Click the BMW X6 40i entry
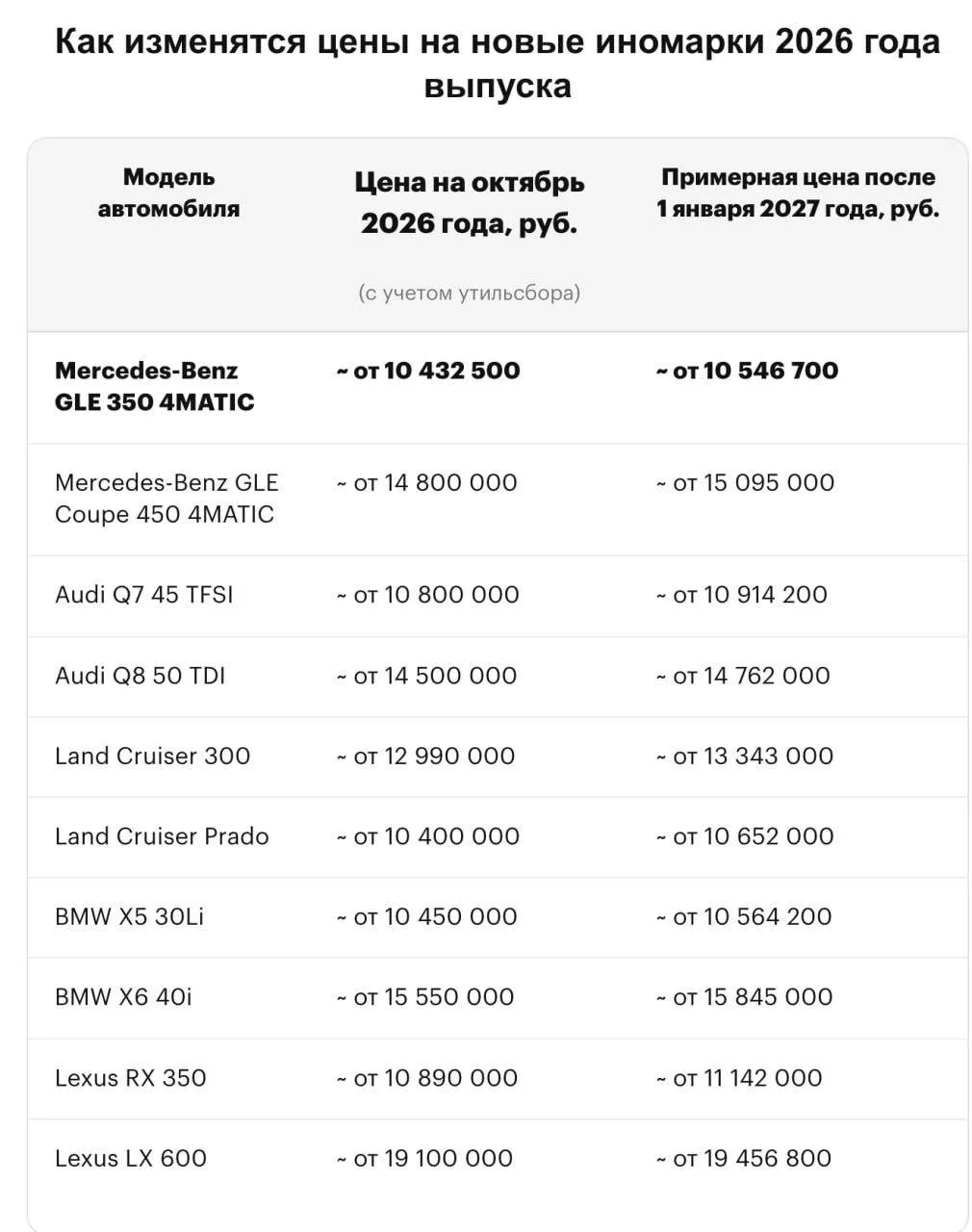The width and height of the screenshot is (972, 1232). pos(123,997)
